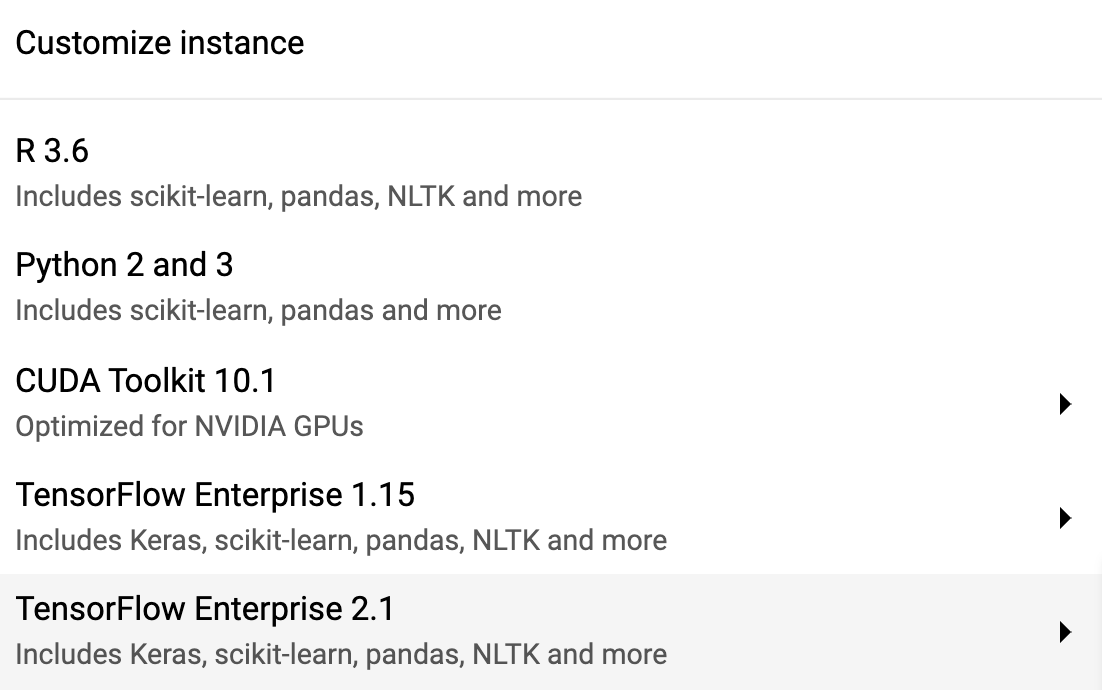Select the R 3.6 environment

click(52, 151)
